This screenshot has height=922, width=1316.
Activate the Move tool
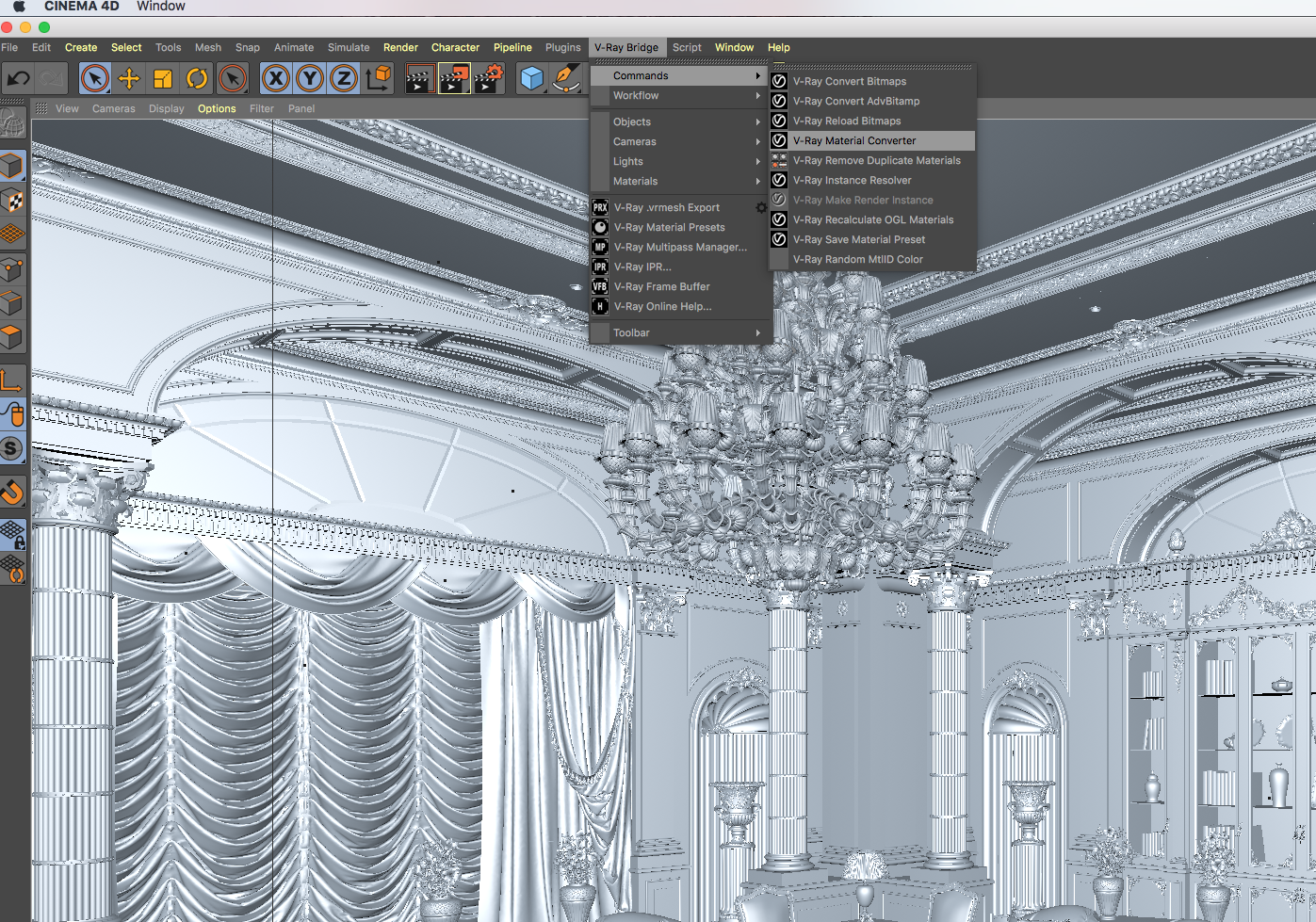coord(129,78)
